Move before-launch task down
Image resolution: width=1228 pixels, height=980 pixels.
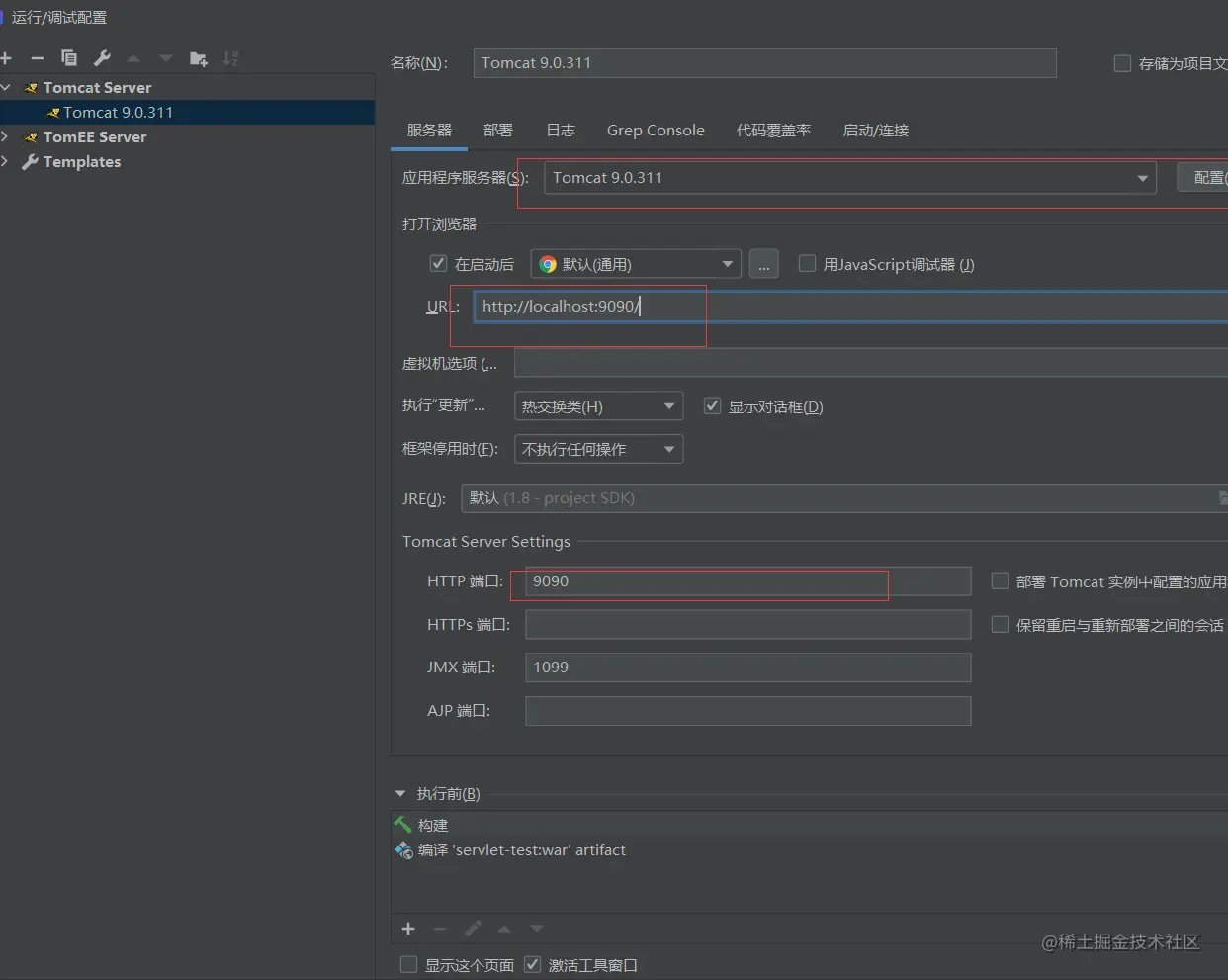[537, 929]
